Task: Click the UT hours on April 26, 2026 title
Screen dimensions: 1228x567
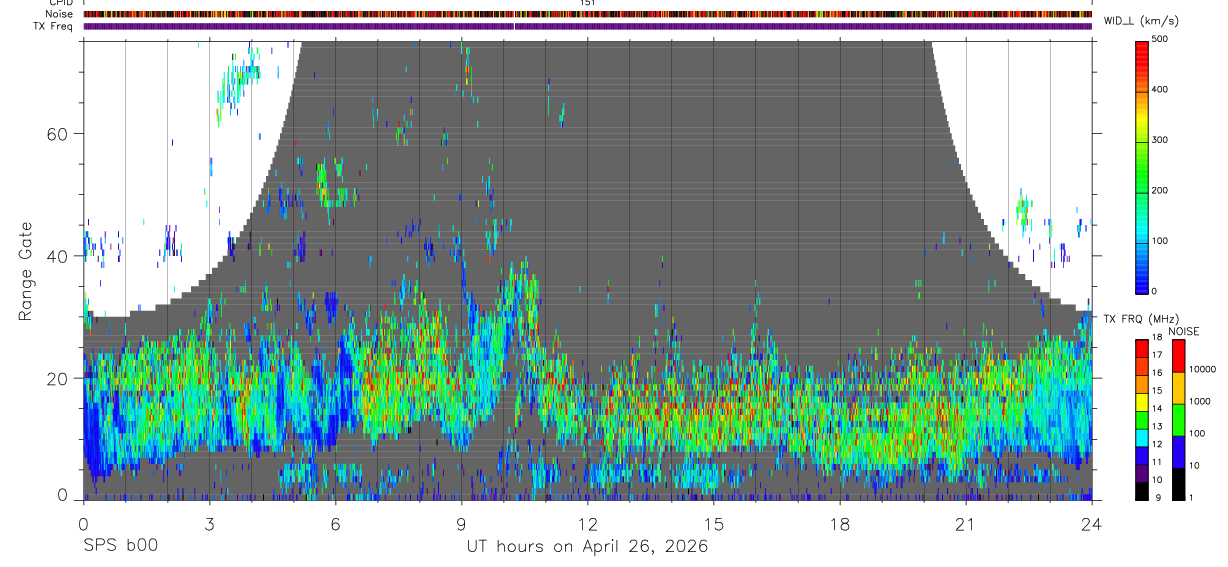Action: point(587,547)
